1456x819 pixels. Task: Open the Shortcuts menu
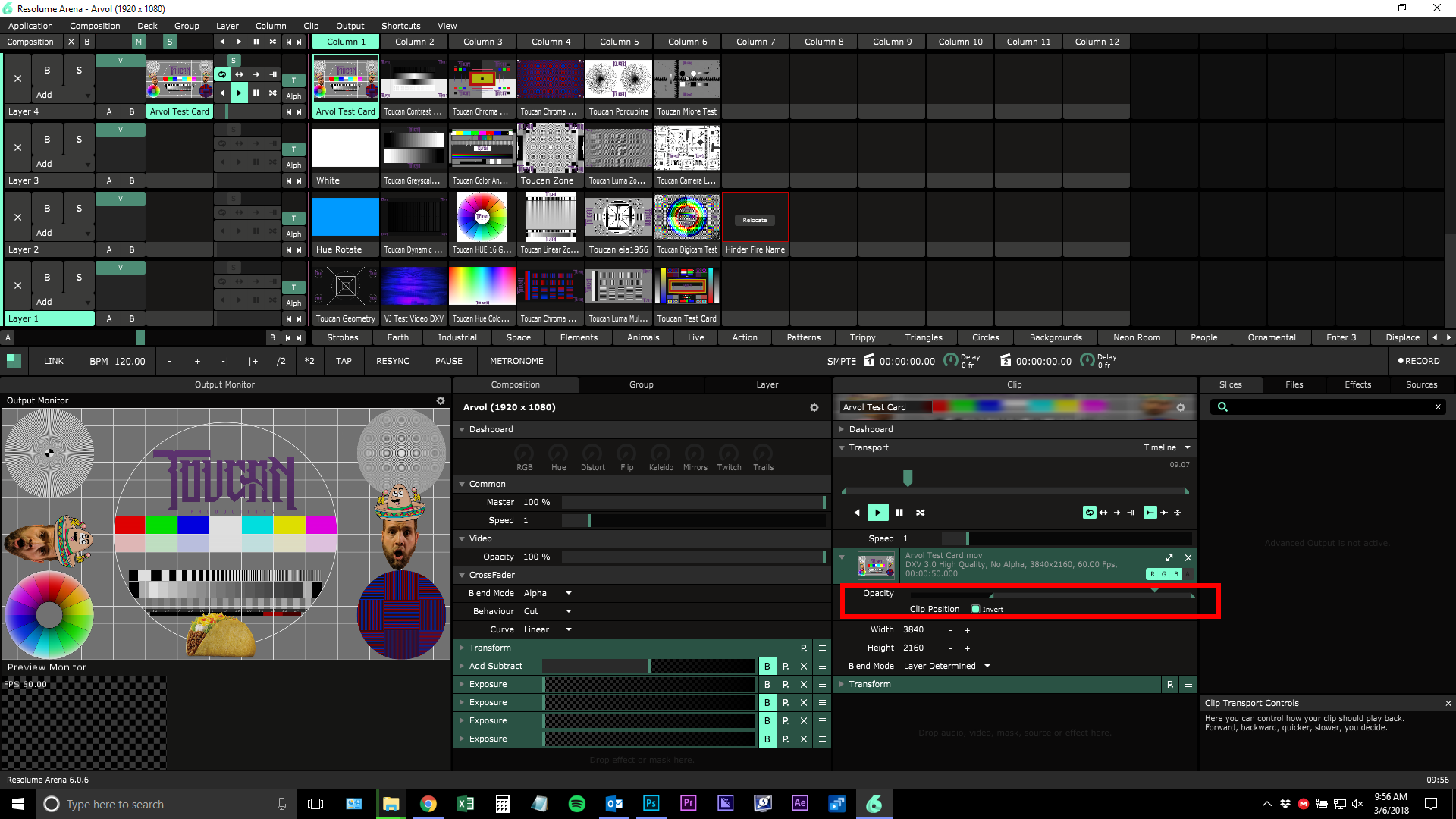coord(400,26)
